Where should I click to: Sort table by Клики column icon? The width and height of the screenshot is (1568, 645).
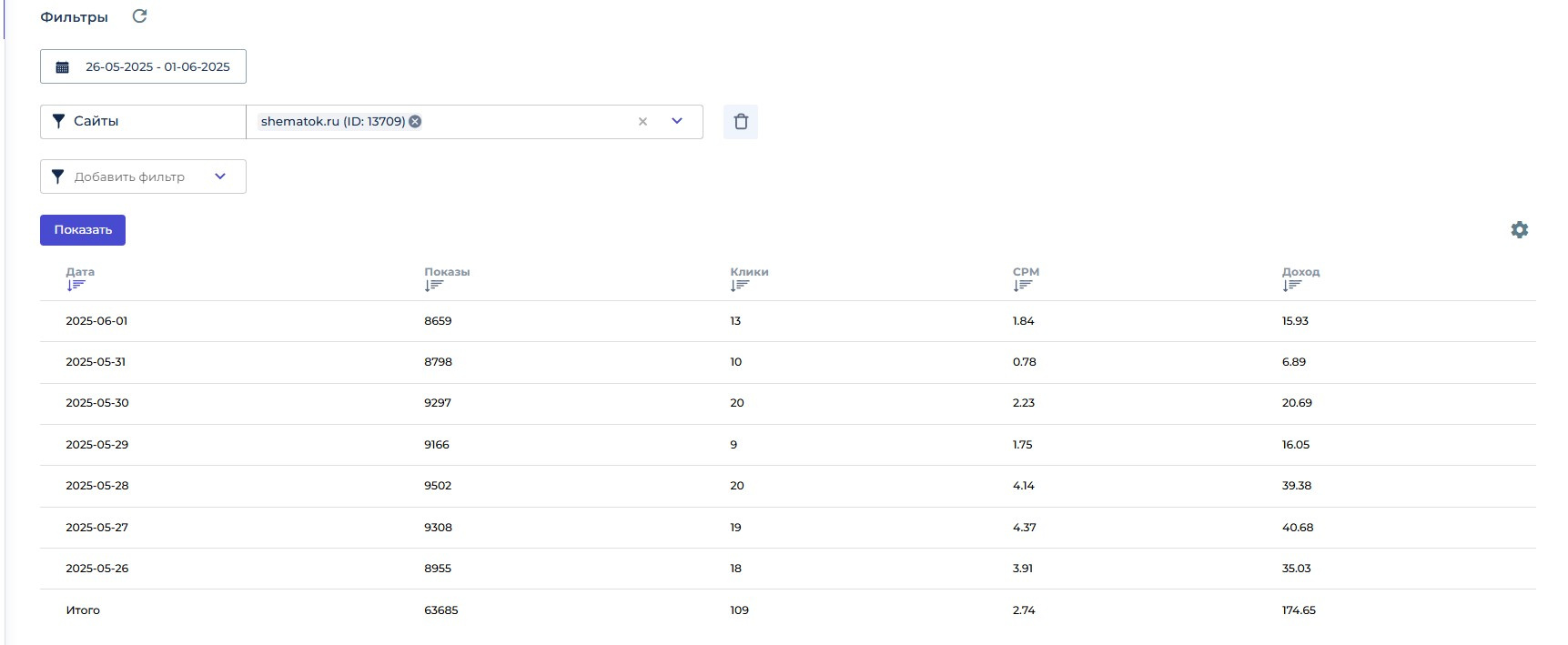(740, 286)
